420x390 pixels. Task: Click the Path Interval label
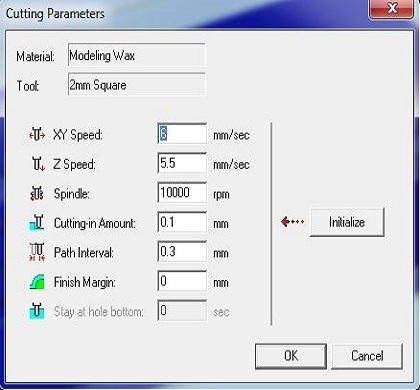[84, 253]
